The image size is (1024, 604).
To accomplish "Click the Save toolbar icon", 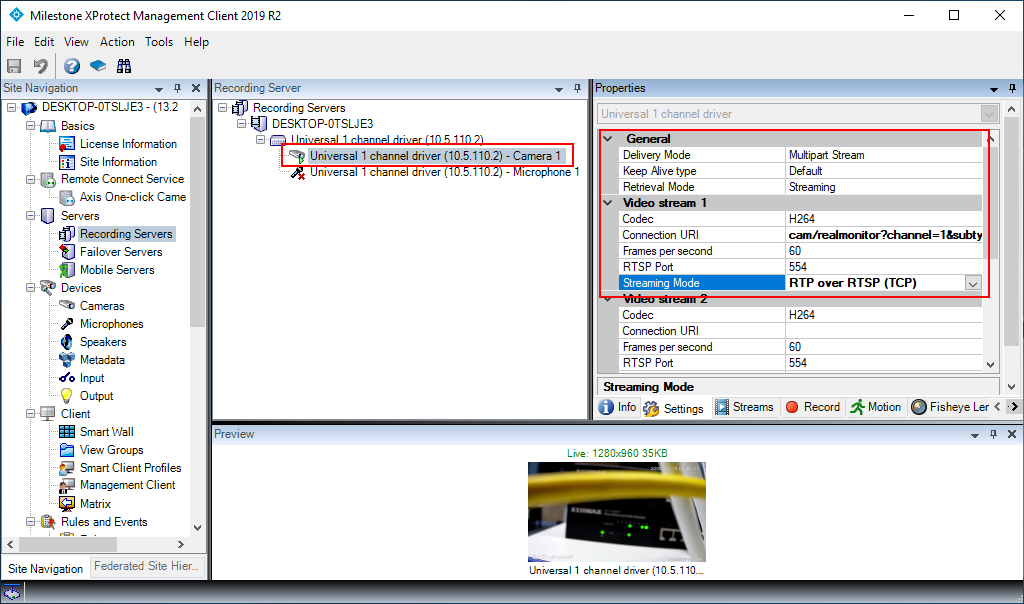I will pos(14,66).
